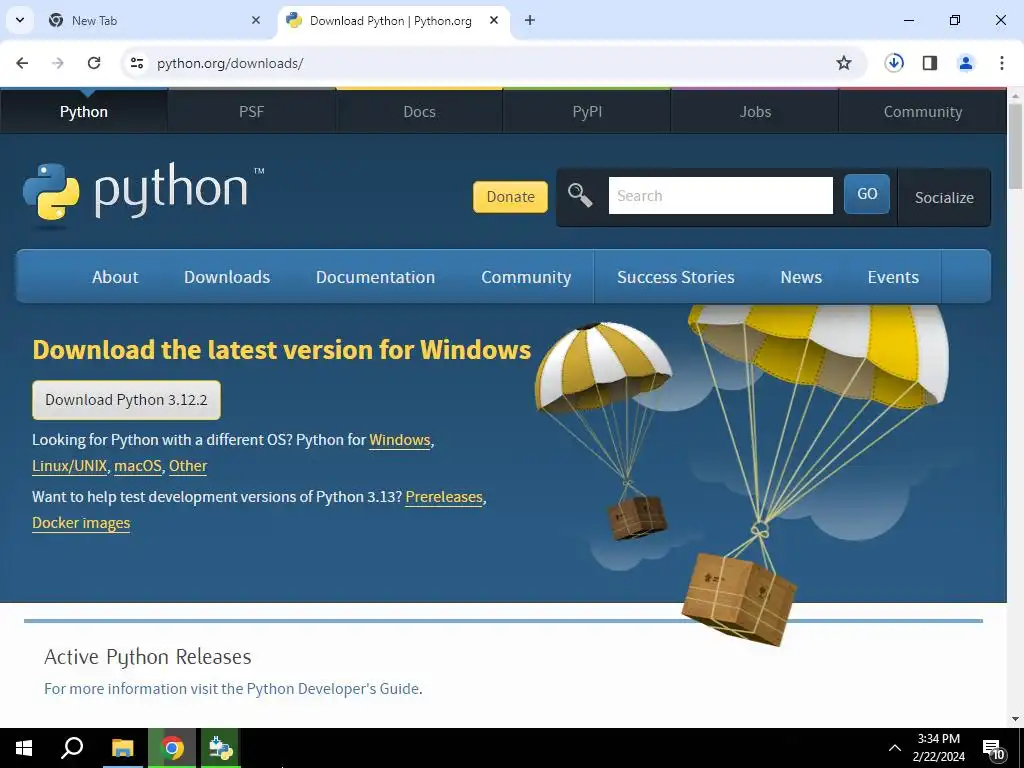1024x768 pixels.
Task: Open the Chrome profile avatar
Action: (x=966, y=63)
